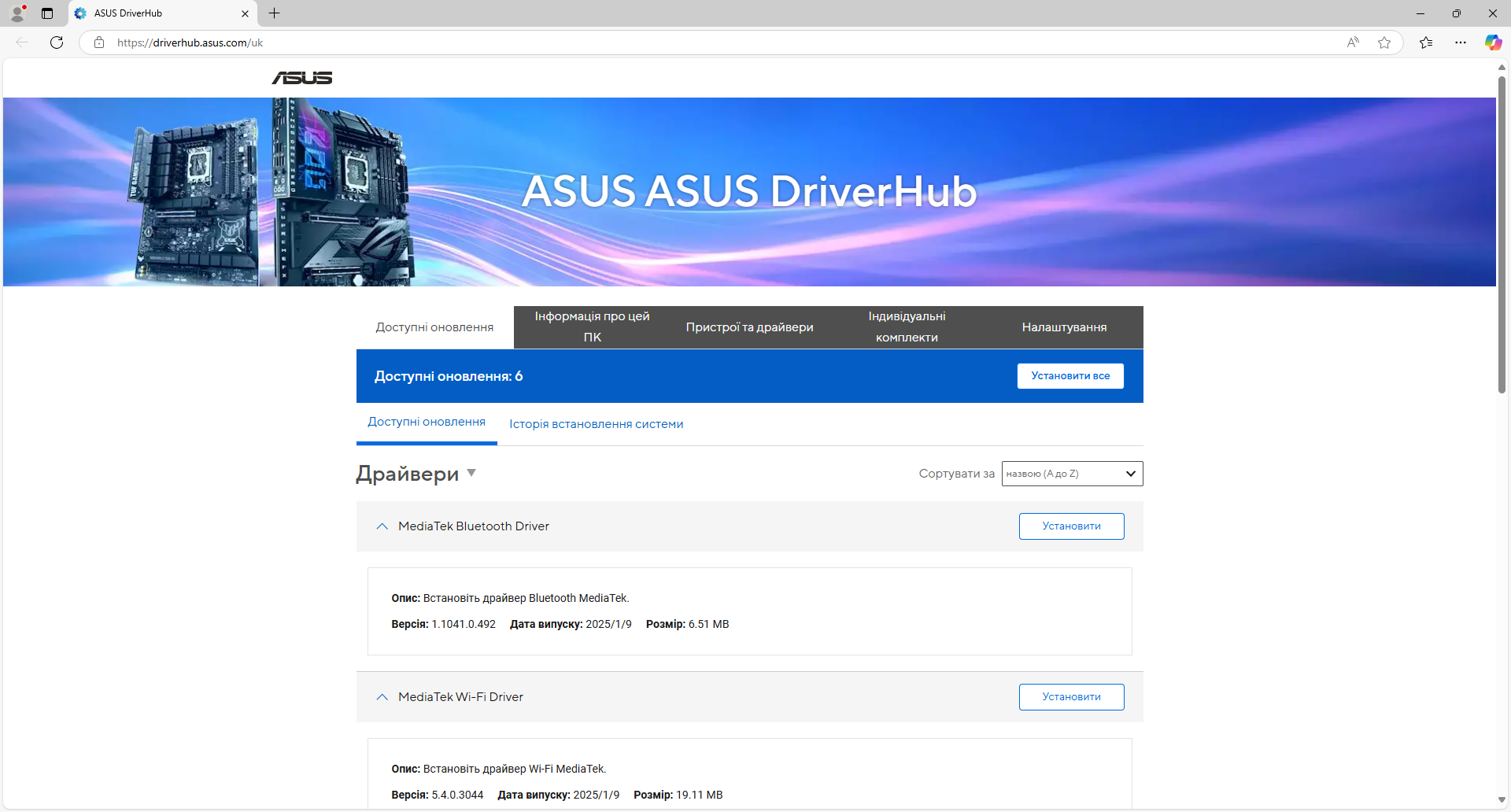
Task: Open the tab actions menu icon
Action: coord(47,13)
